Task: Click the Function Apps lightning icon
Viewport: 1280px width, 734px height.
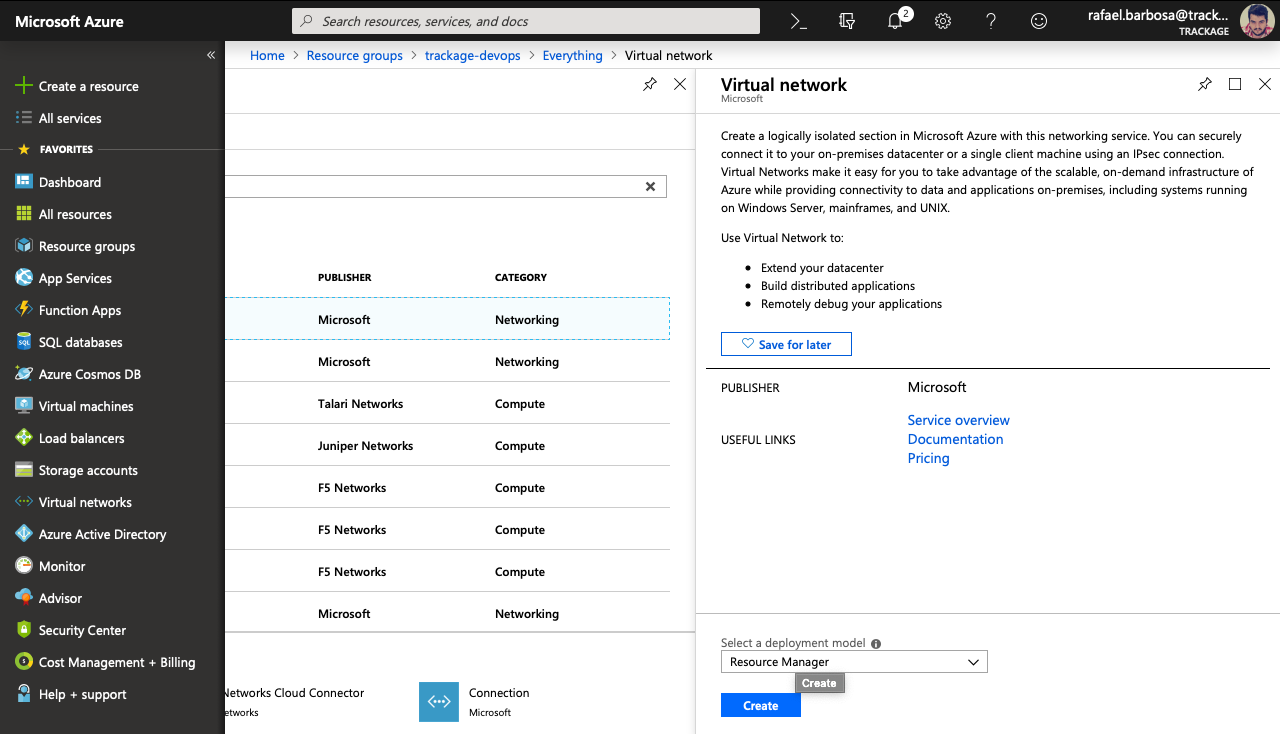Action: point(23,310)
